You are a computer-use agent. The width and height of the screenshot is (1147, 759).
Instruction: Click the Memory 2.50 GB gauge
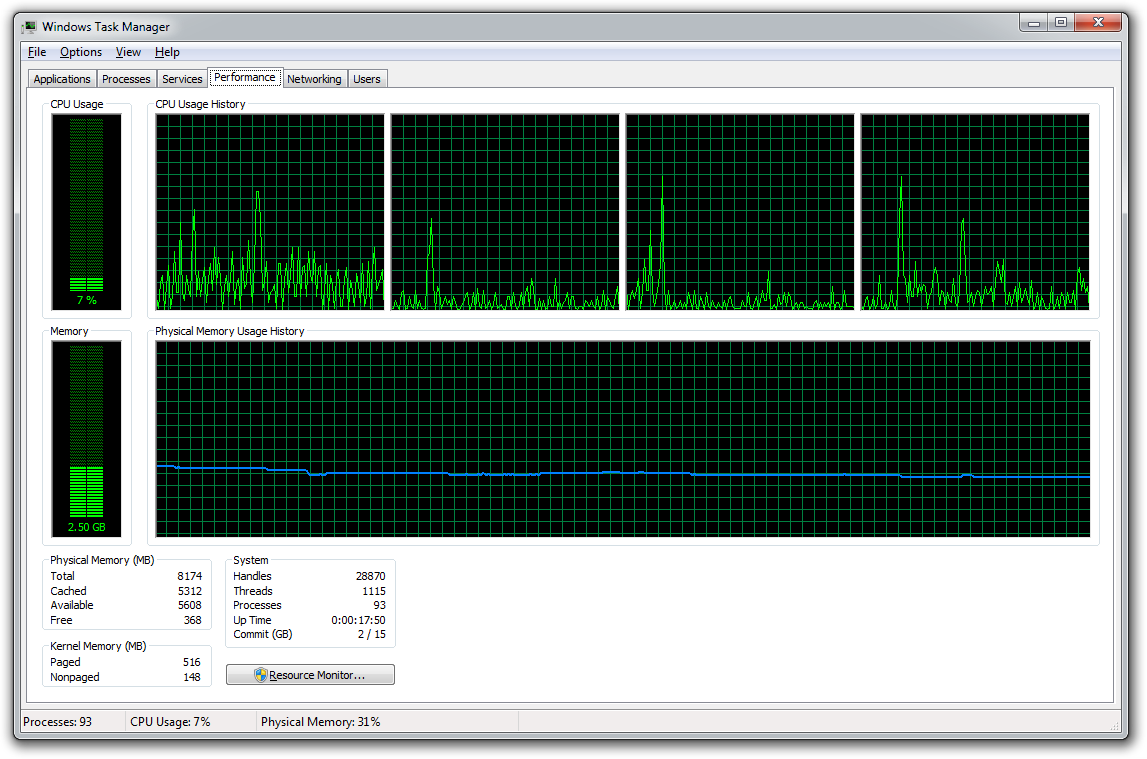click(x=86, y=439)
